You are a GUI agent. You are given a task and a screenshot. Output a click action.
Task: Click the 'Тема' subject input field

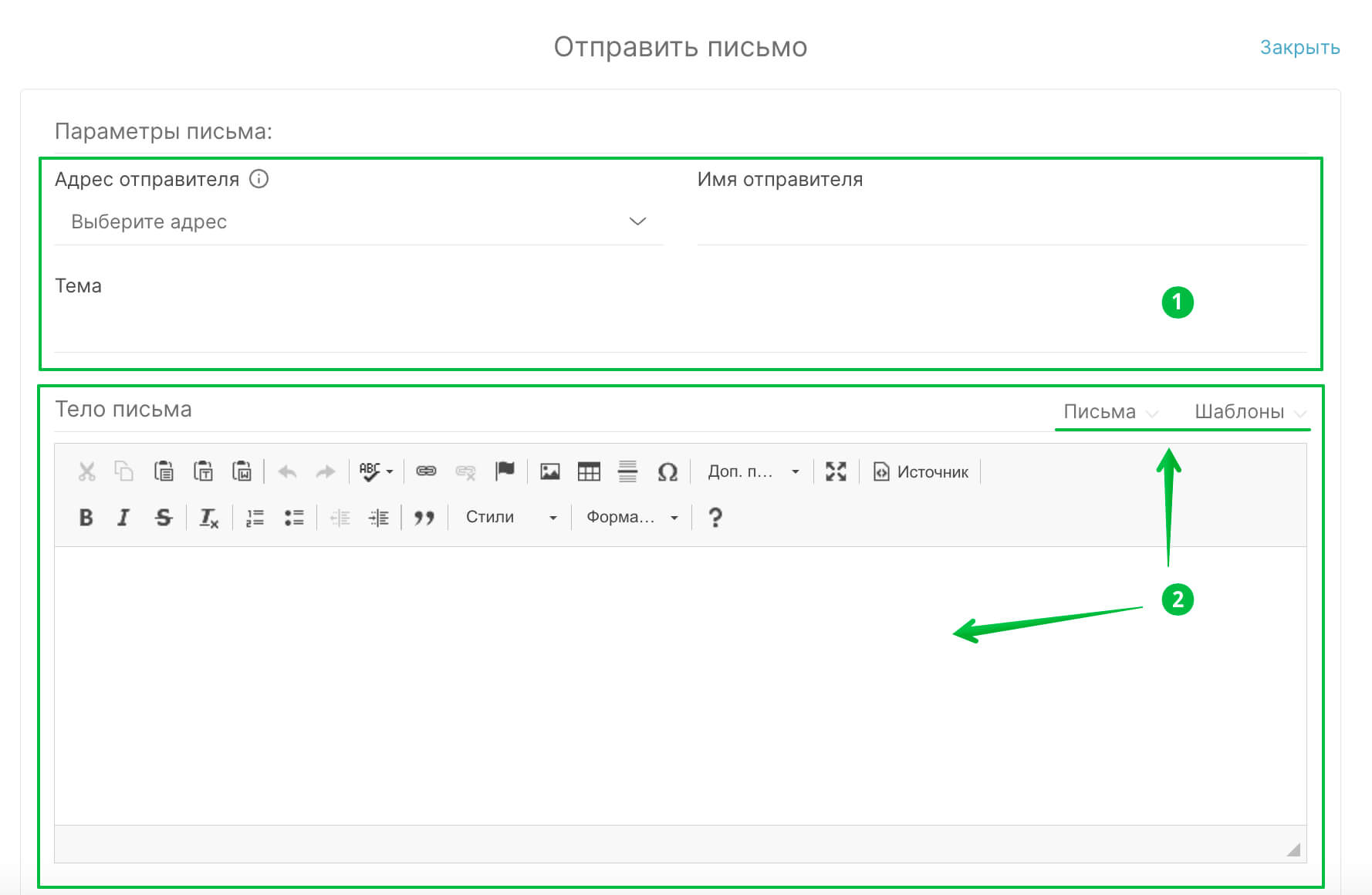click(681, 329)
